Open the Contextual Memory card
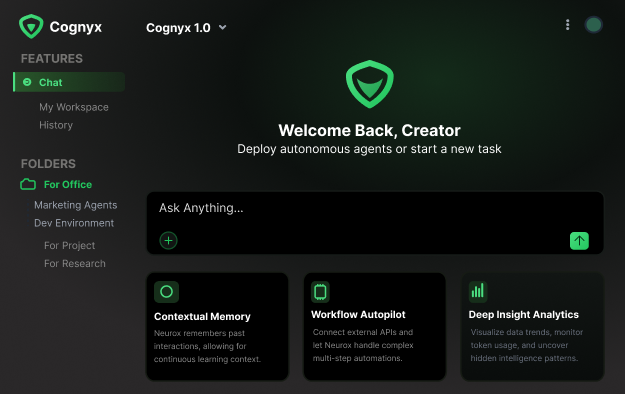Image resolution: width=625 pixels, height=394 pixels. coord(217,327)
